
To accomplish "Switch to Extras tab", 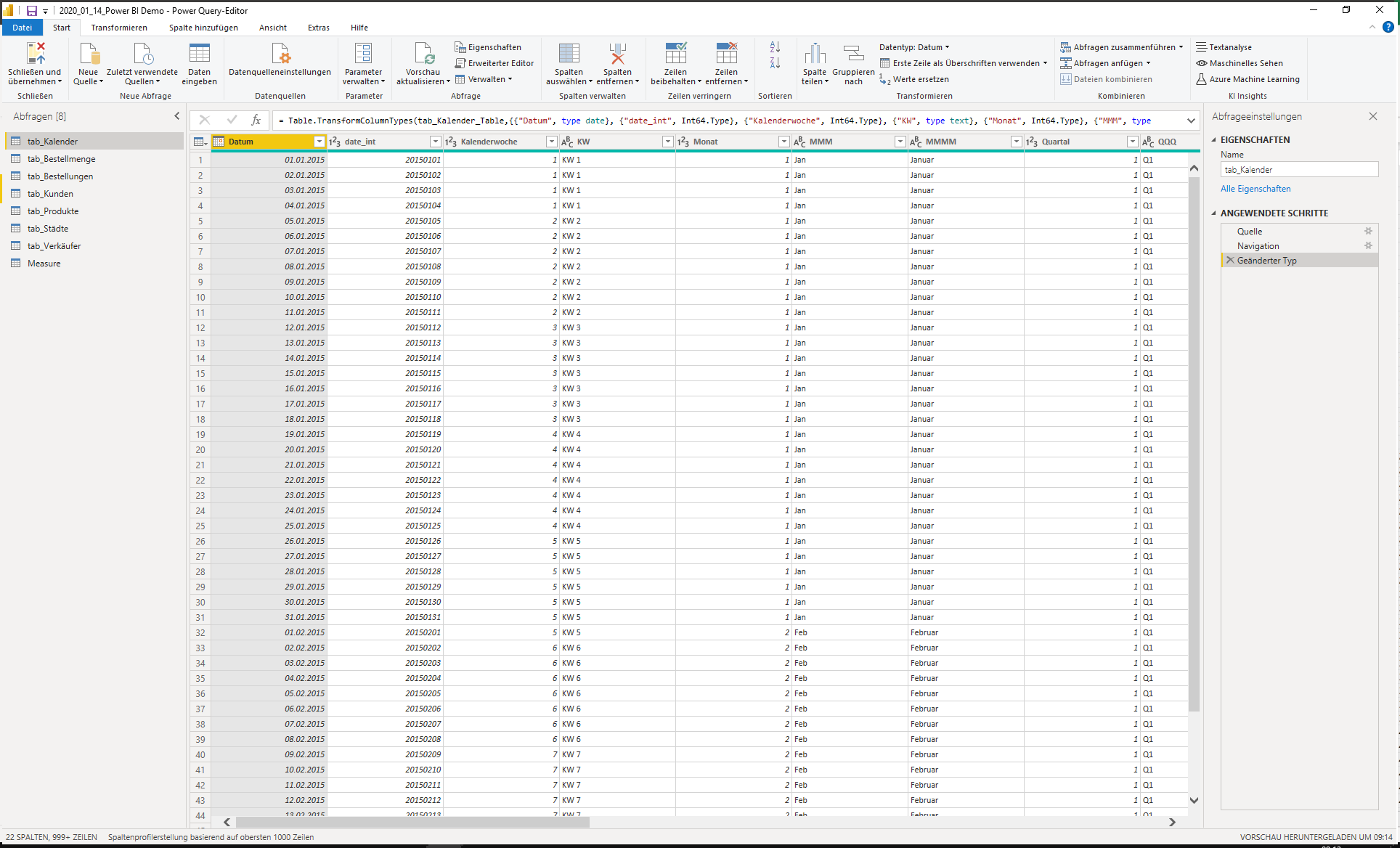I will 318,28.
